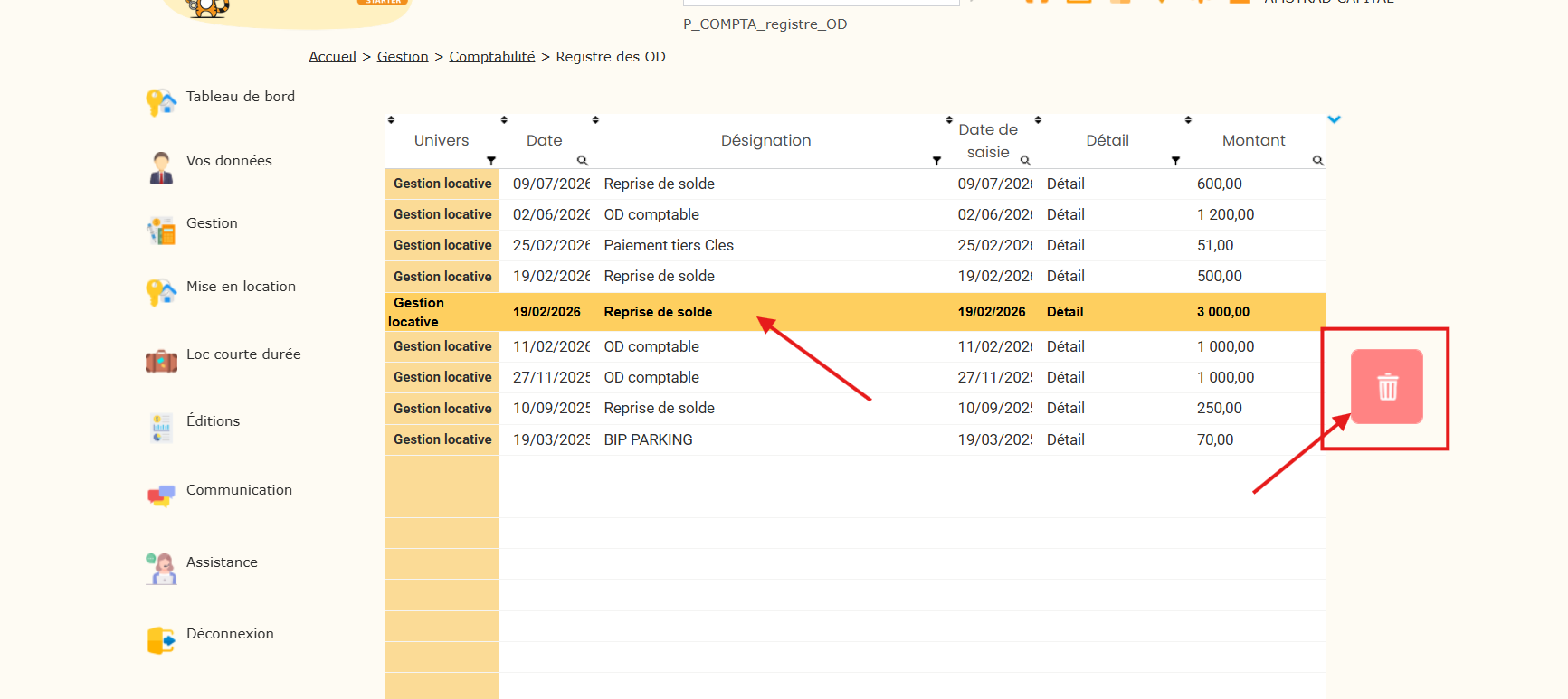The height and width of the screenshot is (699, 1568).
Task: Select the Paiement tiers Cles designation
Action: click(669, 245)
